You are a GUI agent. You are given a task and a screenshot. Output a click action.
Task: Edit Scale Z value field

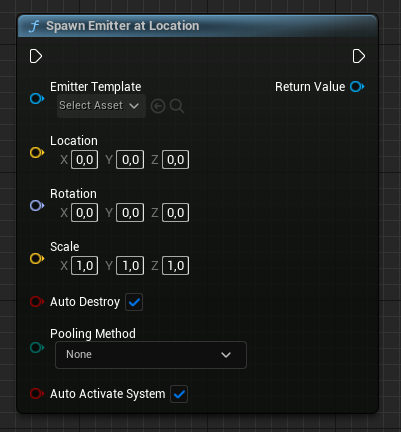(x=175, y=266)
